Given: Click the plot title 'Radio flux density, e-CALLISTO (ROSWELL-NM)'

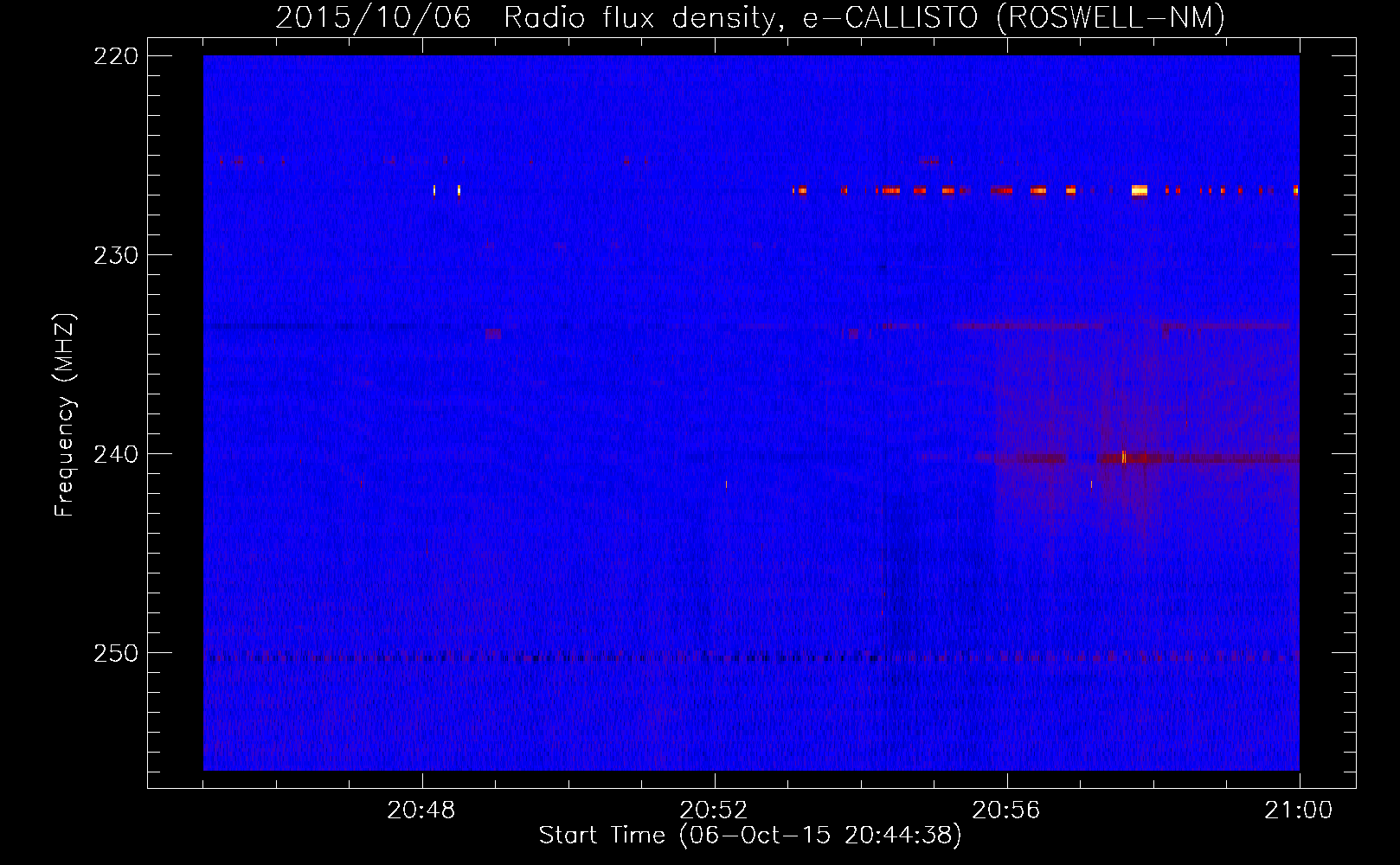Looking at the screenshot, I should pyautogui.click(x=864, y=17).
